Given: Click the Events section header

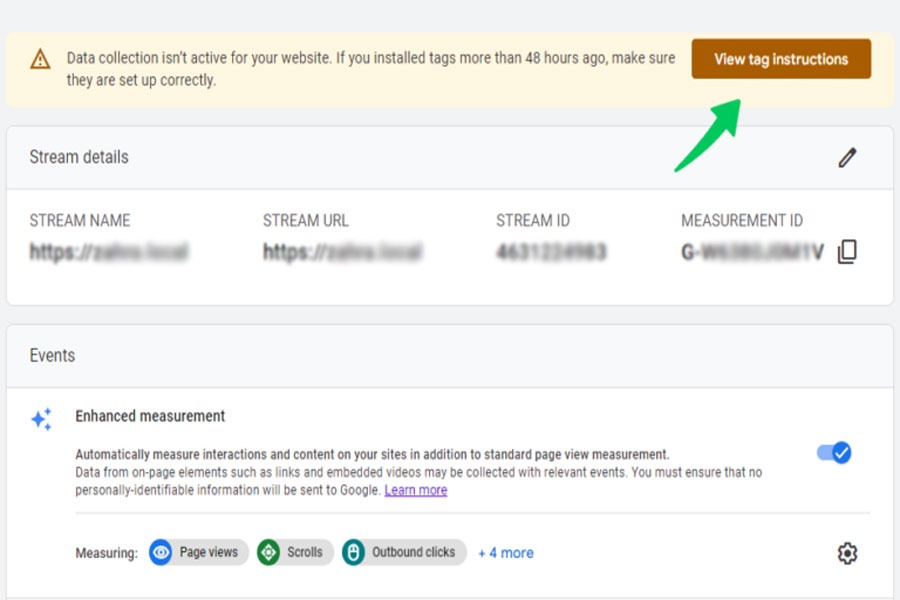Looking at the screenshot, I should [52, 355].
